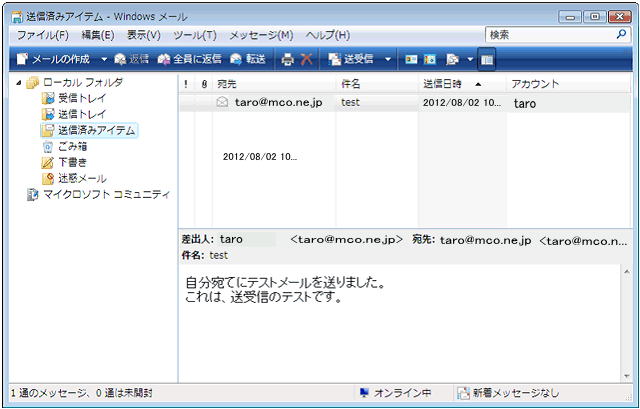
Task: Sort by priority column (!) header
Action: tap(187, 84)
